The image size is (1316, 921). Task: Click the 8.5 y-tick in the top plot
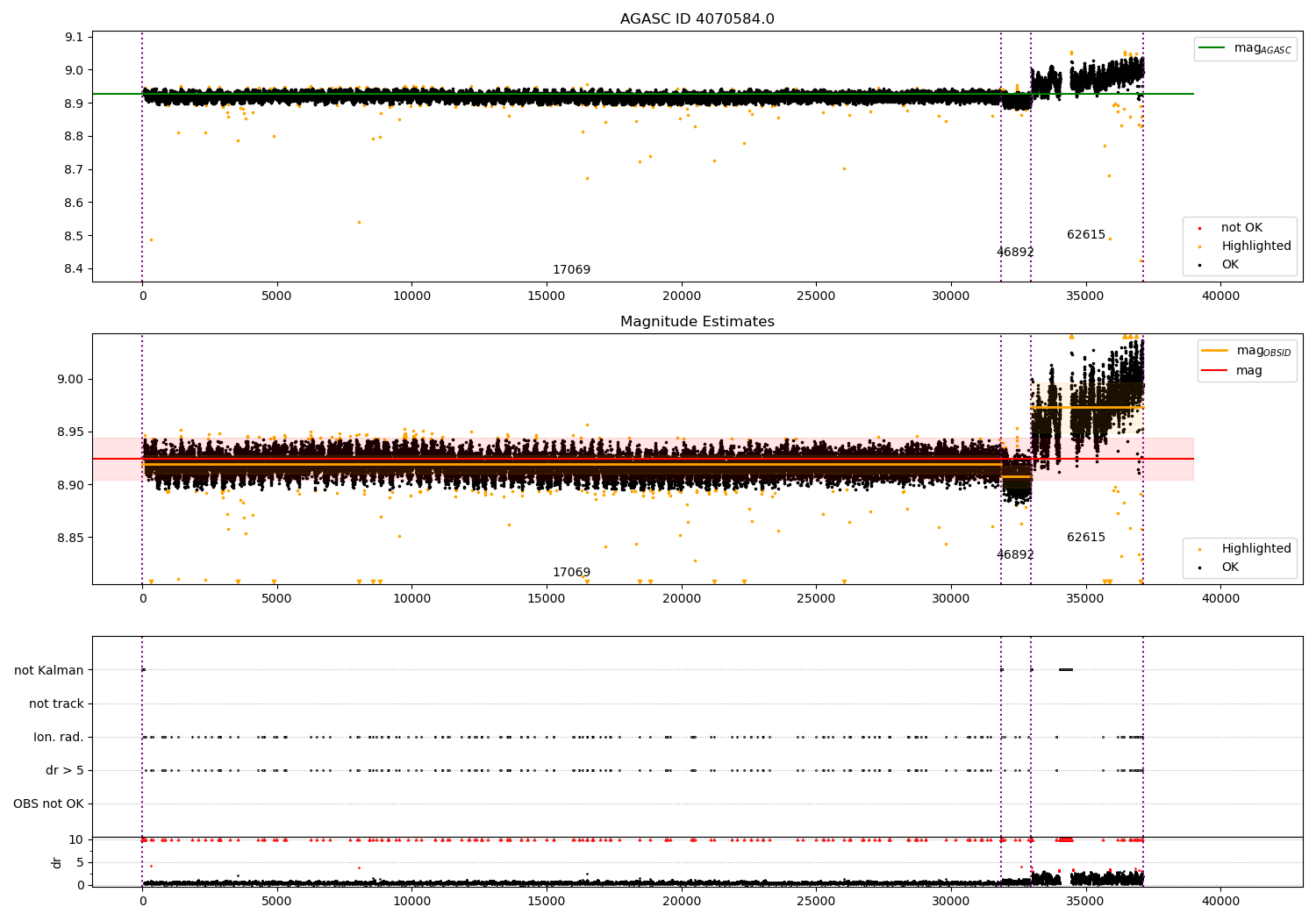coord(75,236)
